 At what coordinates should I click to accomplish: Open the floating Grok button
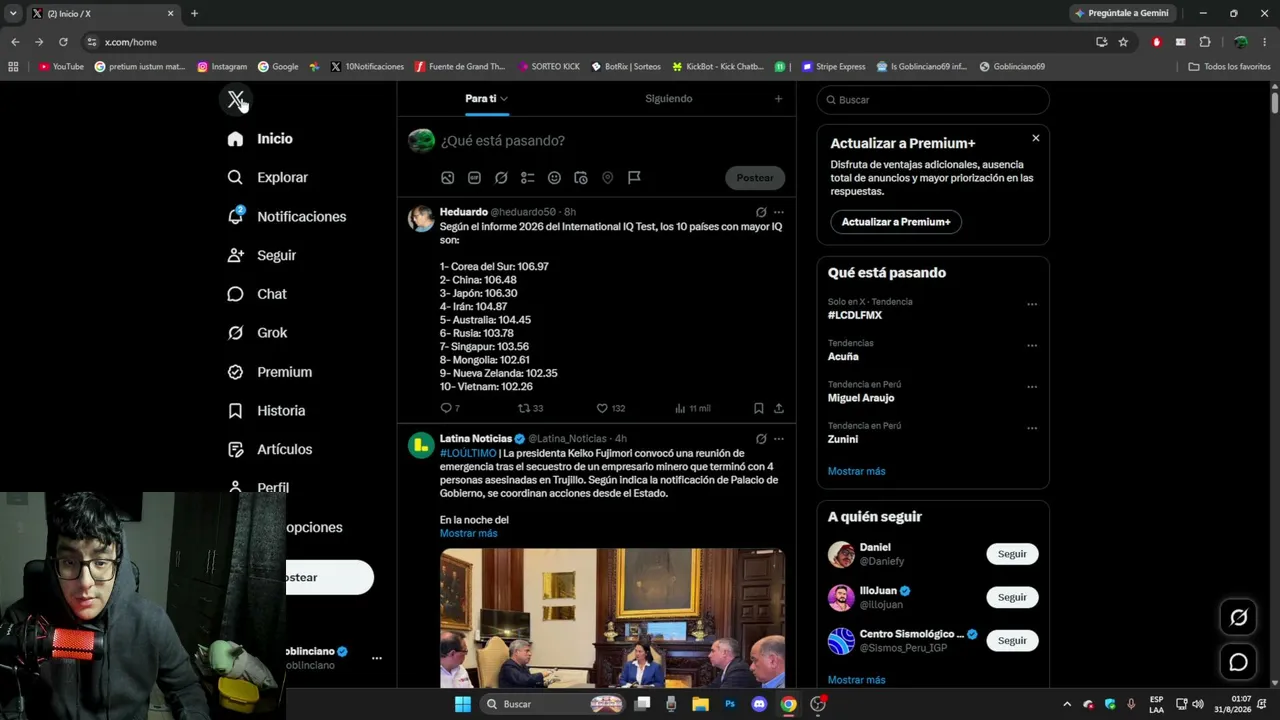[1238, 618]
